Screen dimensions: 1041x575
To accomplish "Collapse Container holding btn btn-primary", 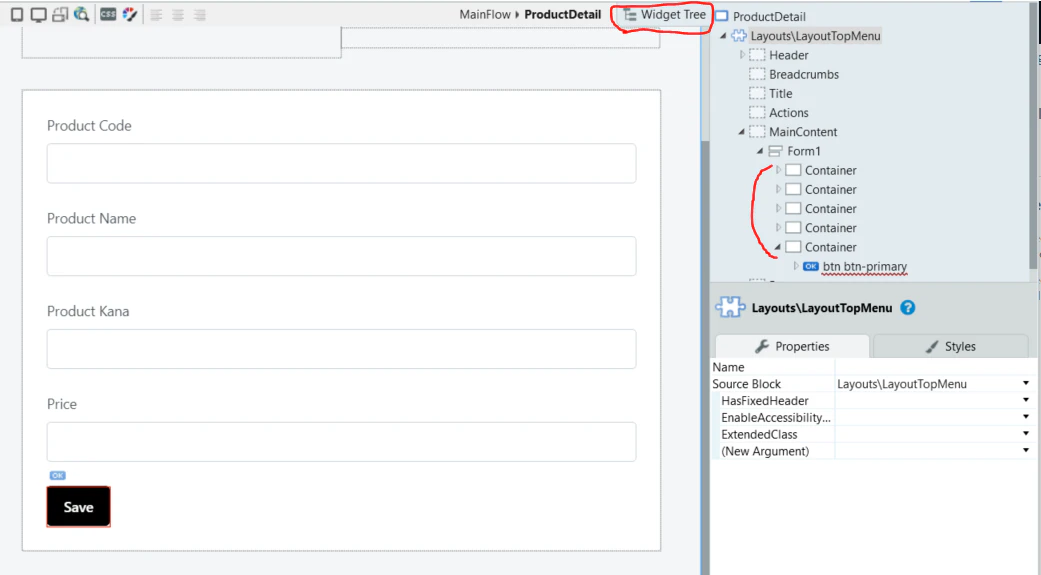I will click(x=777, y=247).
